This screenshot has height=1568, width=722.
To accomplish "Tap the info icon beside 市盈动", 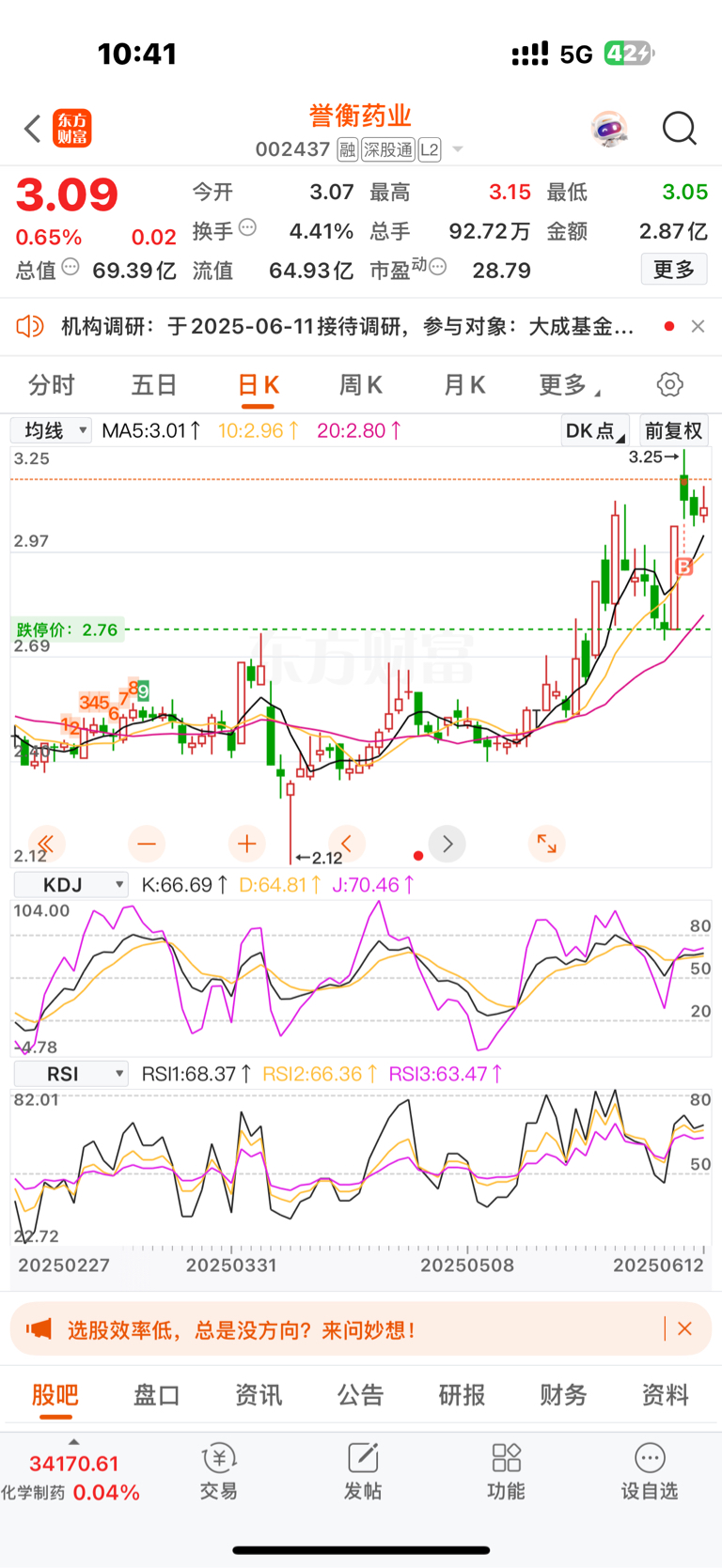I will (x=437, y=268).
